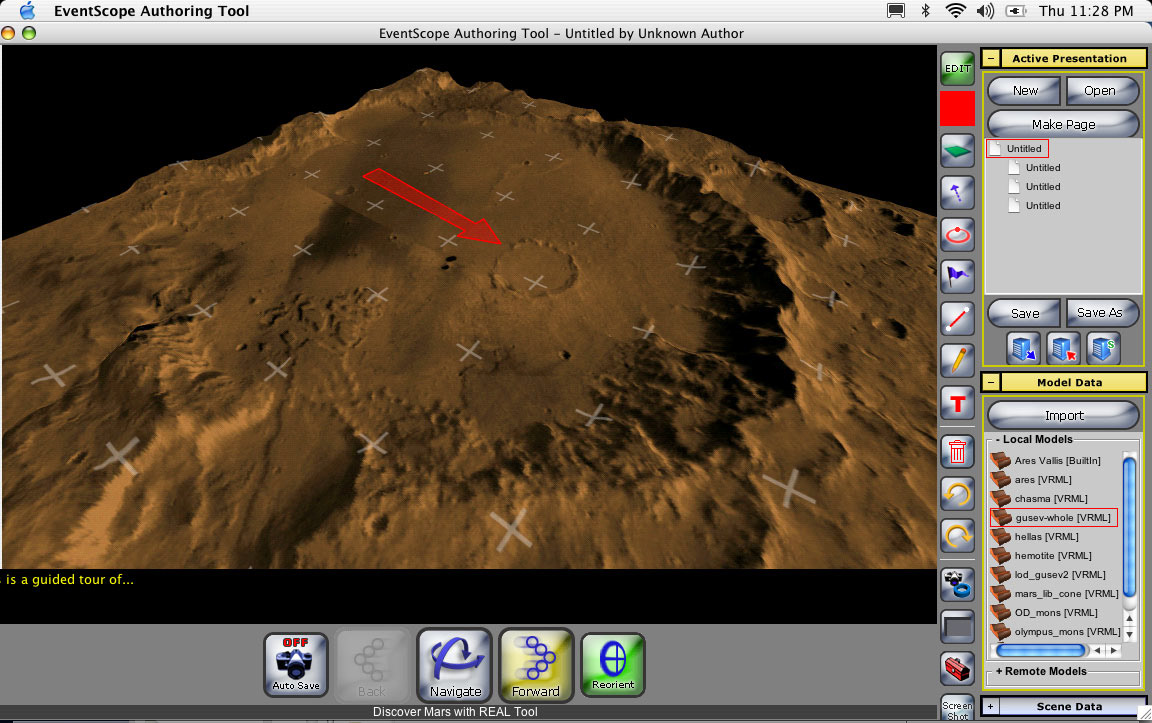The width and height of the screenshot is (1152, 723).
Task: Click the Local Models scroll right arrow
Action: 1114,650
